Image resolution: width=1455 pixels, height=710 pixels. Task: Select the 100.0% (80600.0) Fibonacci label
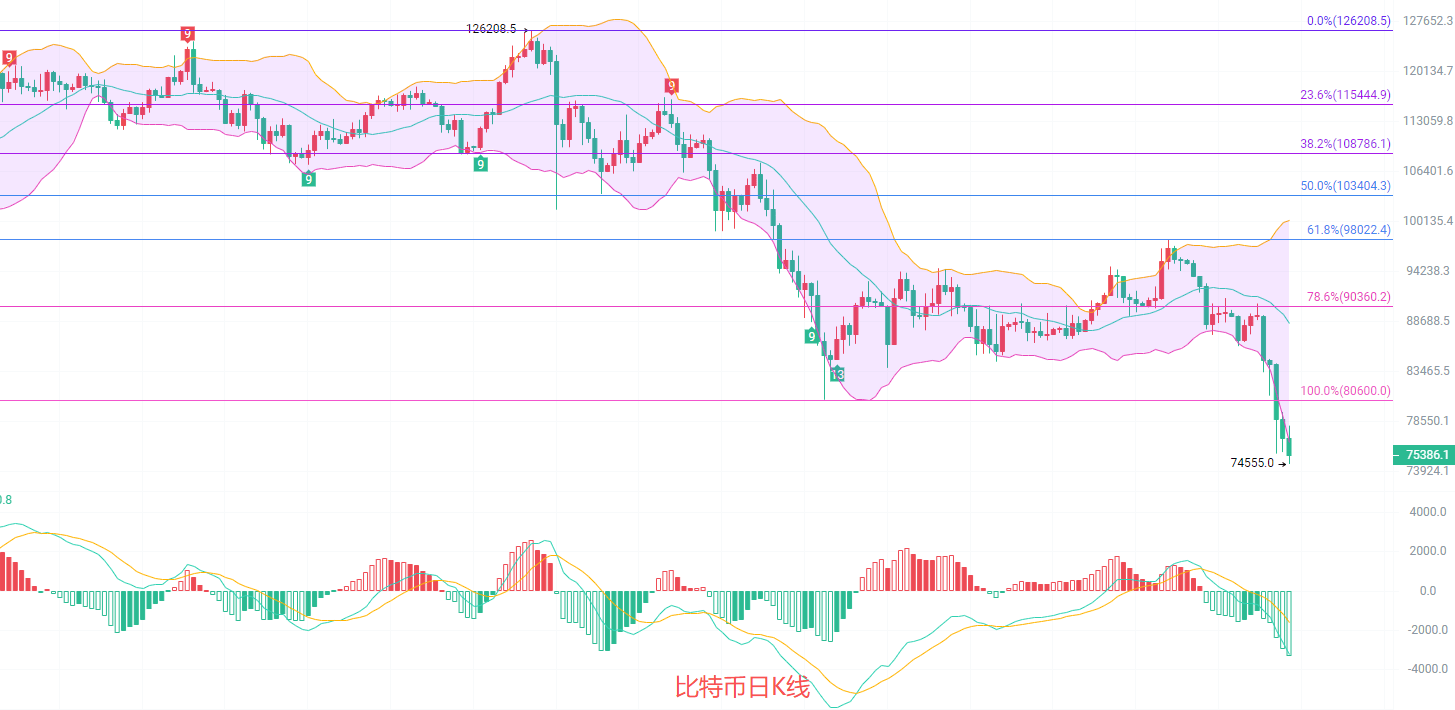click(1344, 391)
